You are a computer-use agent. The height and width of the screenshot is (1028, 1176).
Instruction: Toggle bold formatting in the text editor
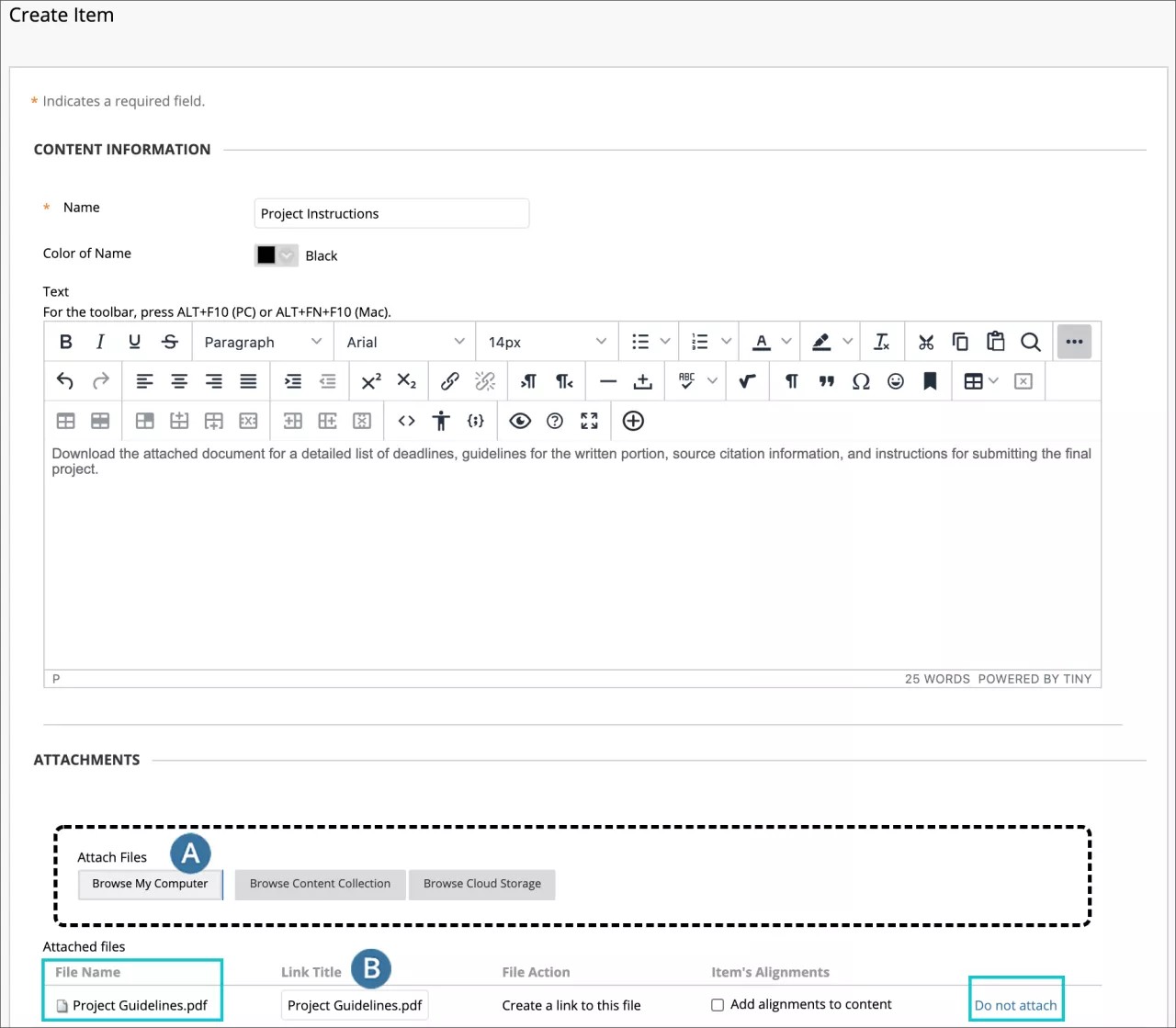click(x=65, y=341)
